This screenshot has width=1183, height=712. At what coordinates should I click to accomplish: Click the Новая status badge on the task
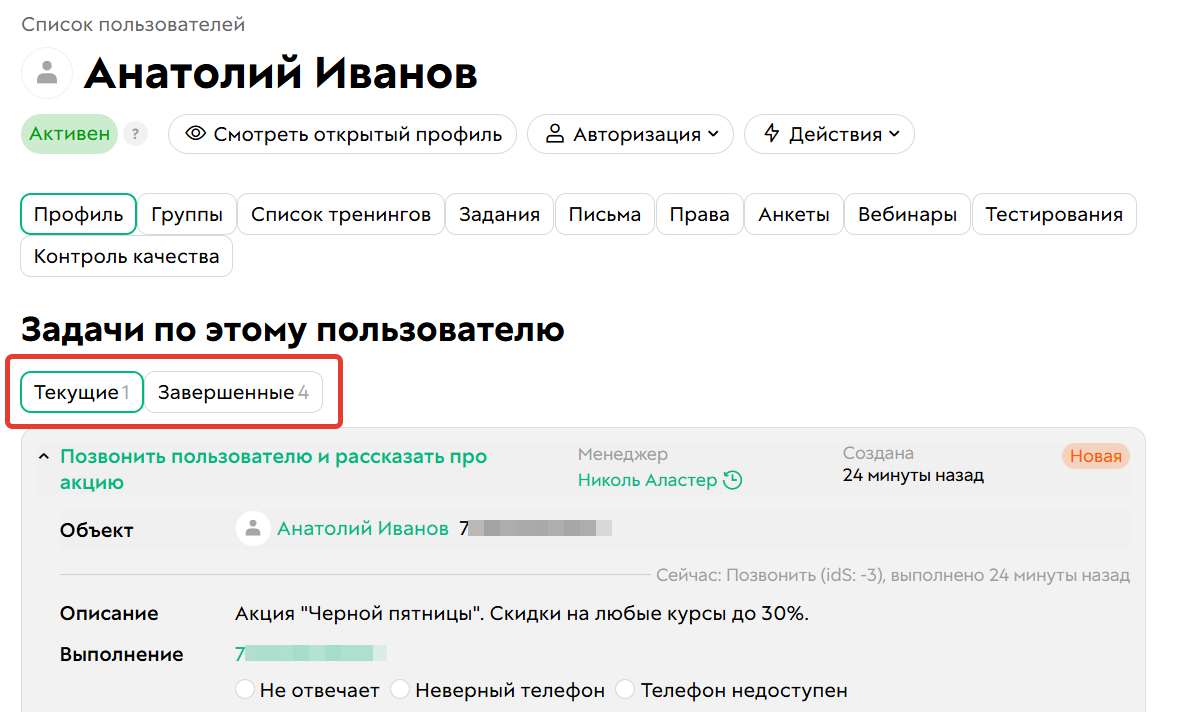point(1096,456)
